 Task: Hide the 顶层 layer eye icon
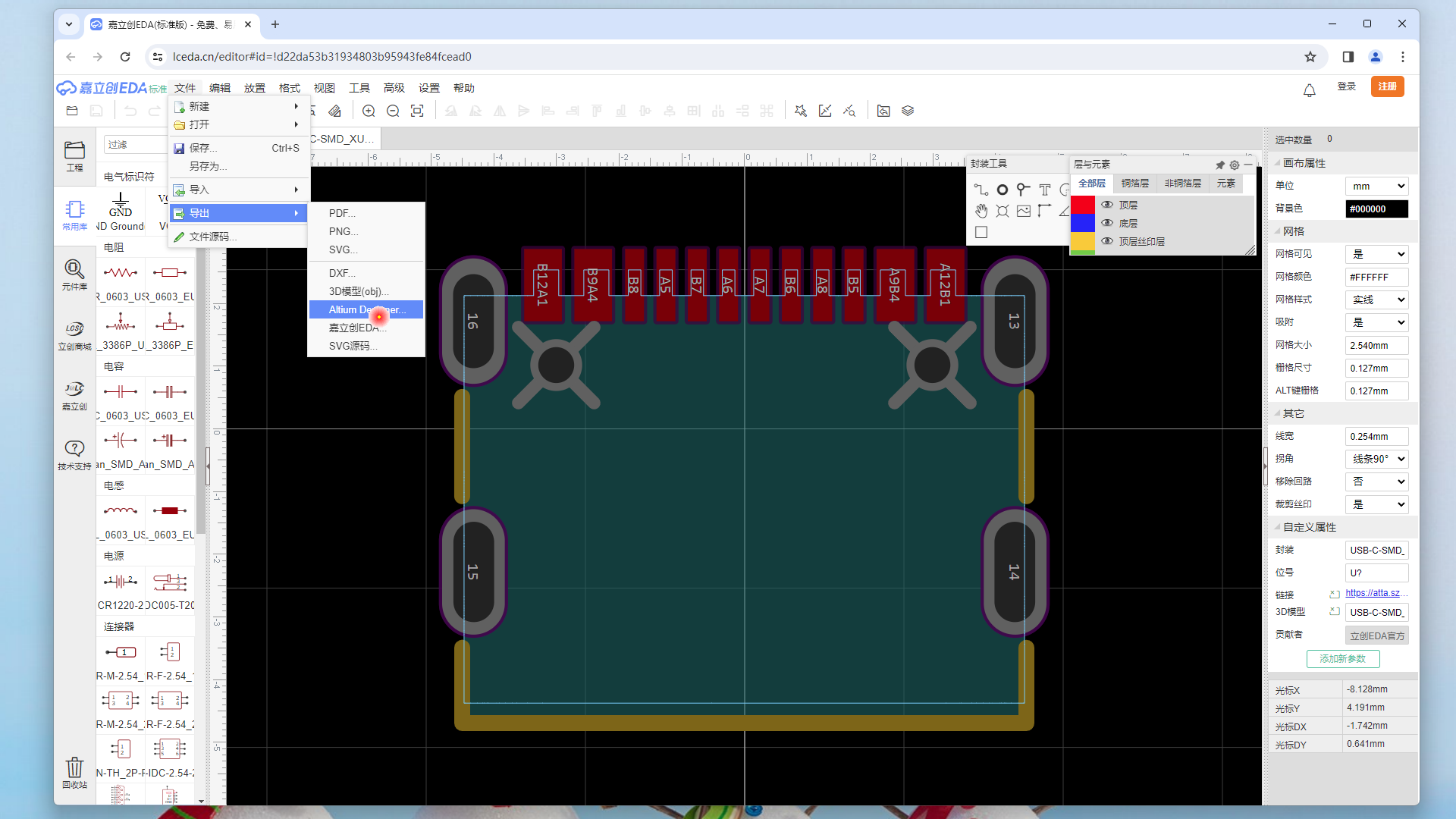[1107, 205]
